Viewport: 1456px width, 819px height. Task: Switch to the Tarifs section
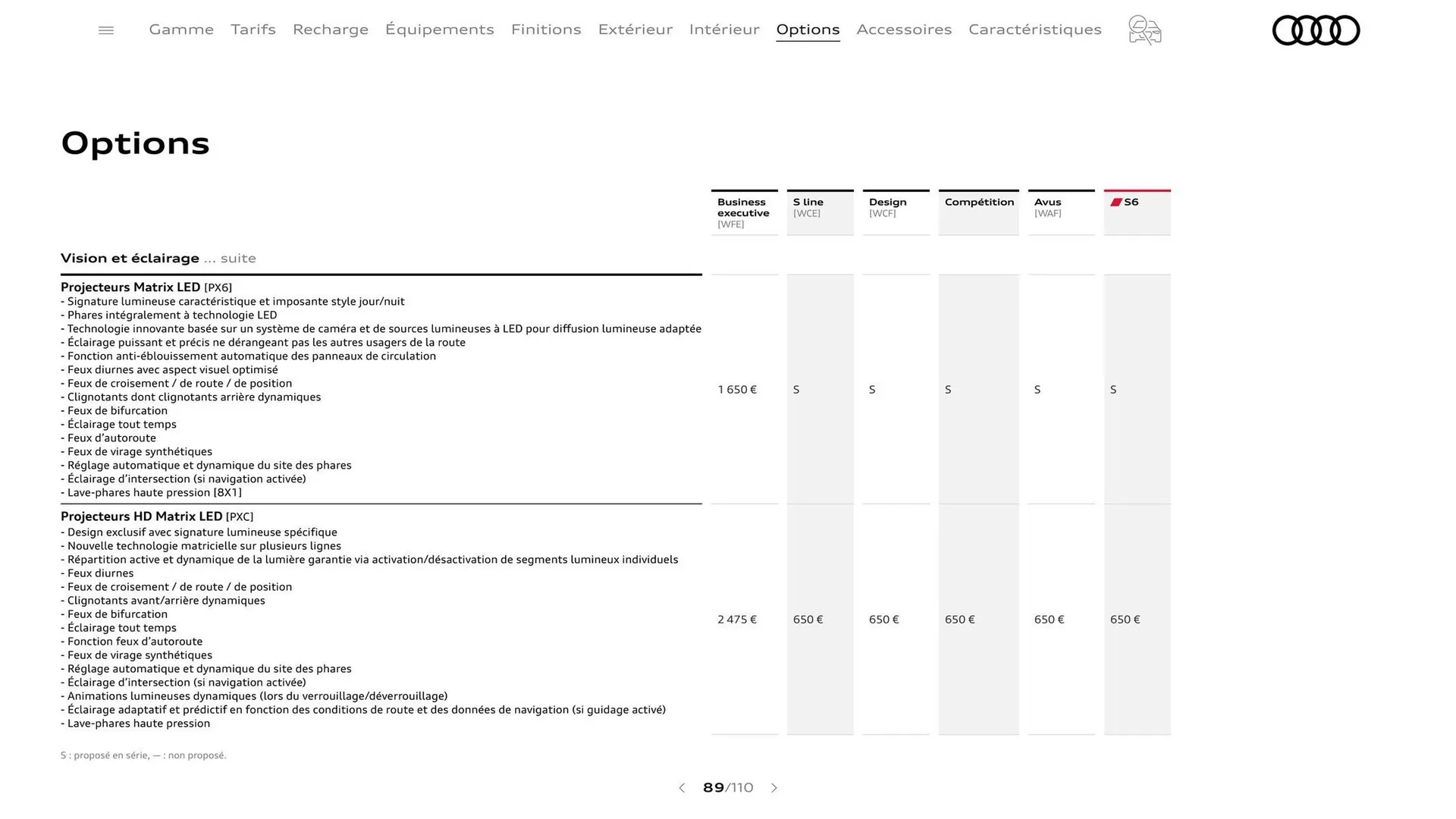point(253,30)
